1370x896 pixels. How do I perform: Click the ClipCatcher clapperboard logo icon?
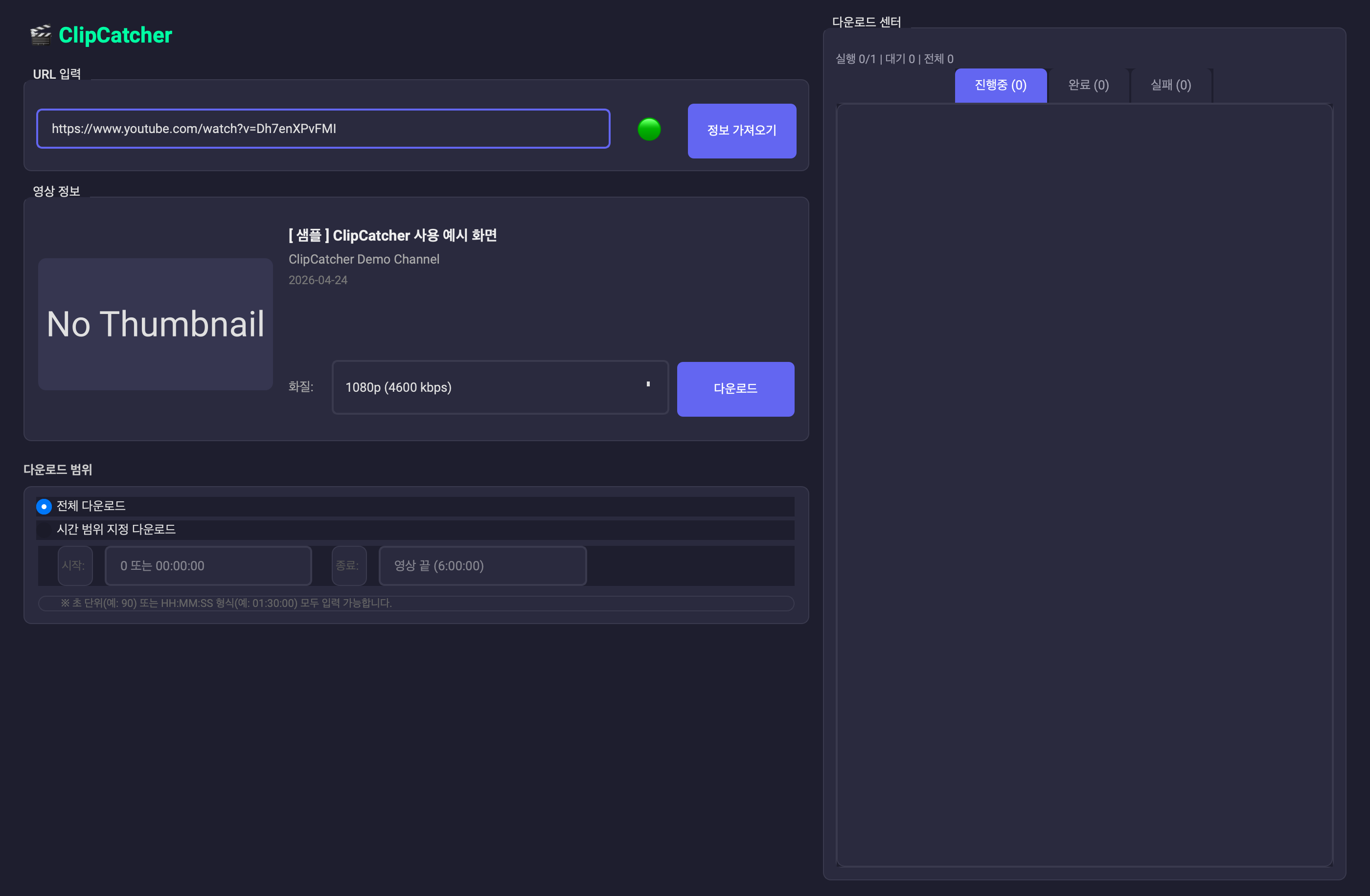pos(41,35)
